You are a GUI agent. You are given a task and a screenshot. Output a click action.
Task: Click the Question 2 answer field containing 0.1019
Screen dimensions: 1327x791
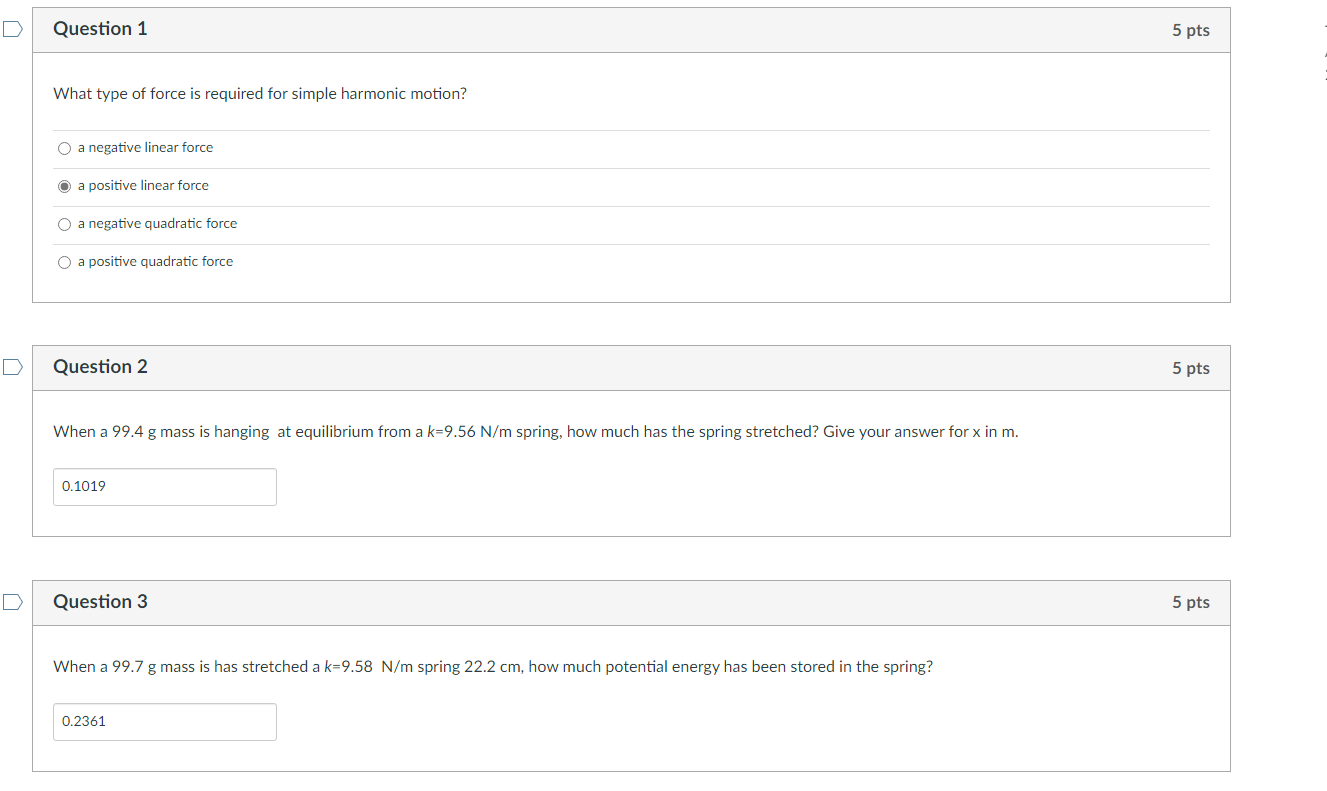tap(165, 487)
